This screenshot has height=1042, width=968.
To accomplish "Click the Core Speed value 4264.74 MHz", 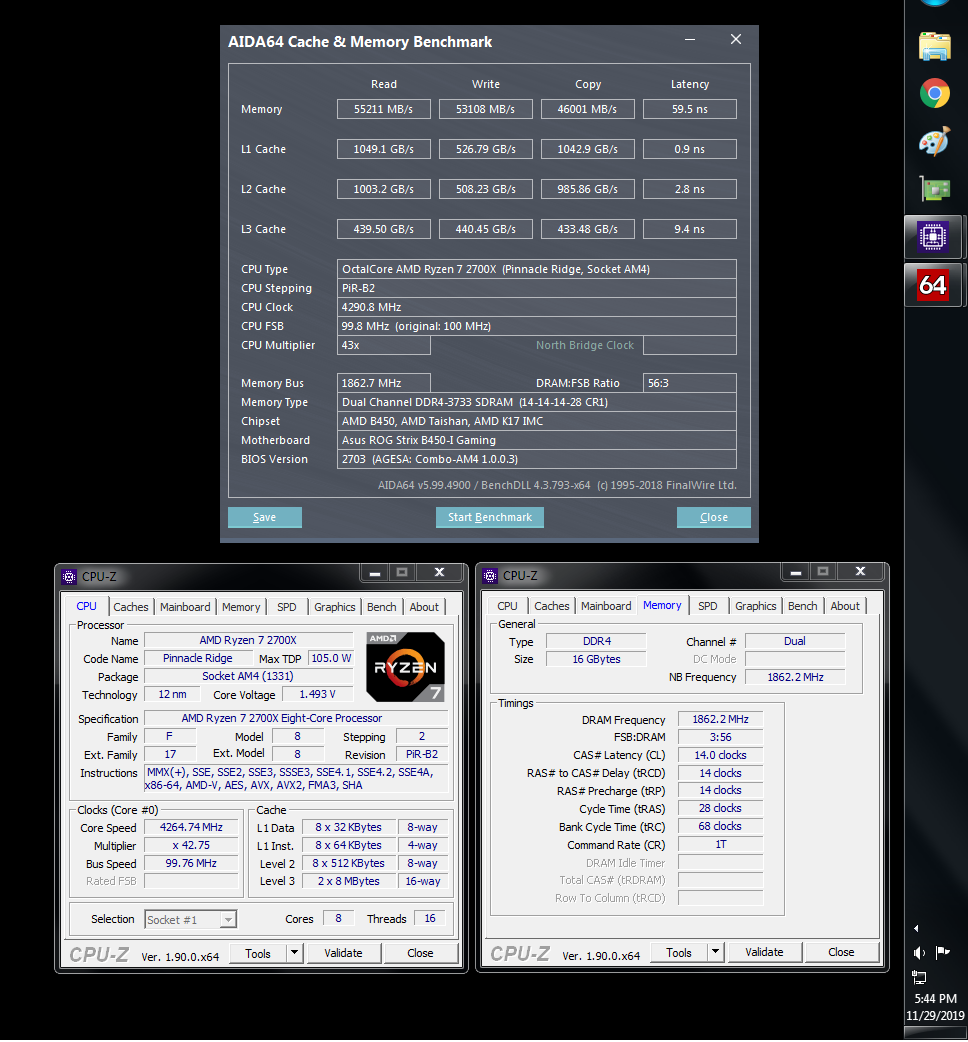I will point(191,827).
